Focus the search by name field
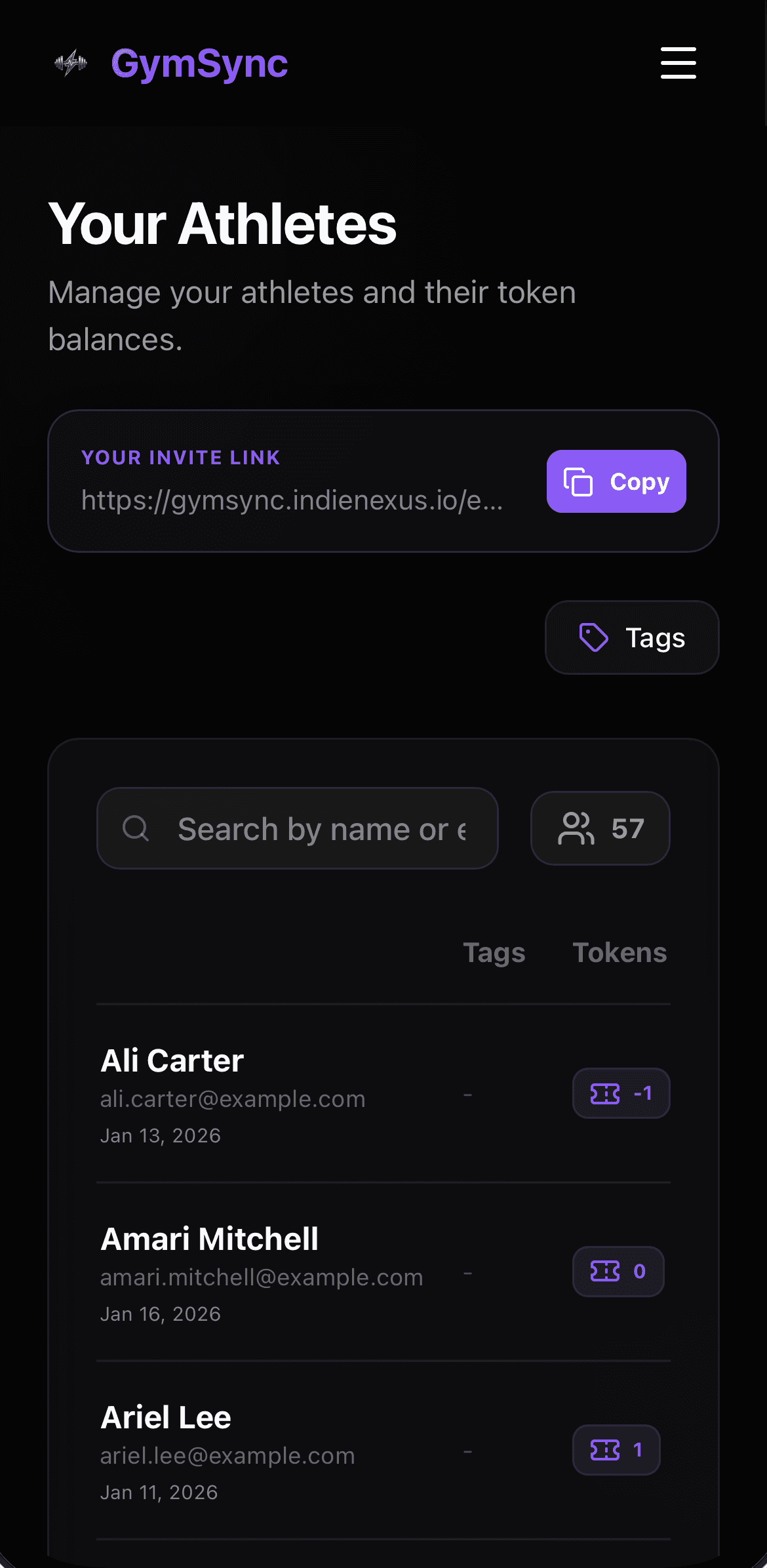 pos(321,829)
